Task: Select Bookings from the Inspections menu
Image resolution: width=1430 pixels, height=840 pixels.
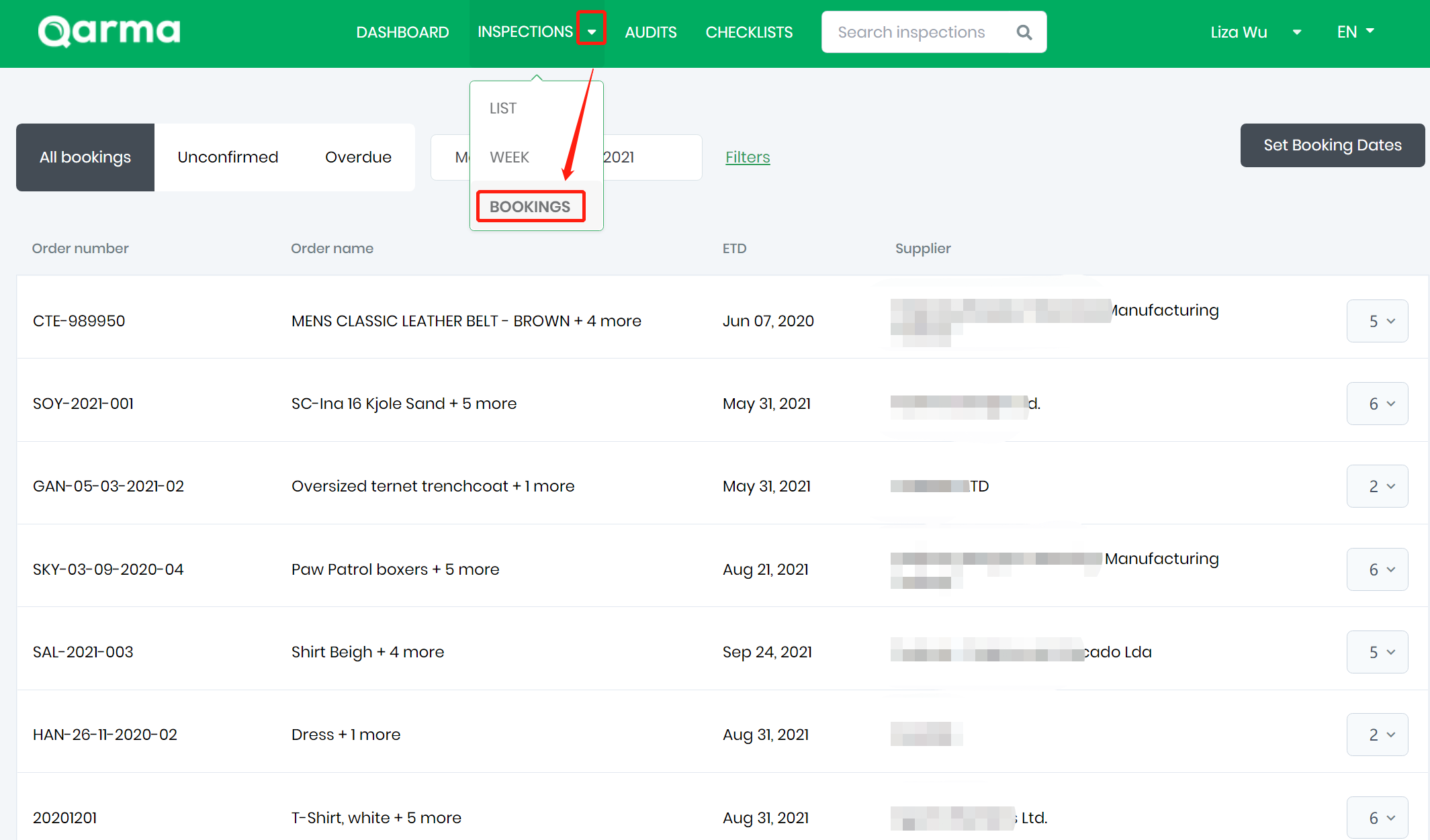Action: [x=530, y=207]
